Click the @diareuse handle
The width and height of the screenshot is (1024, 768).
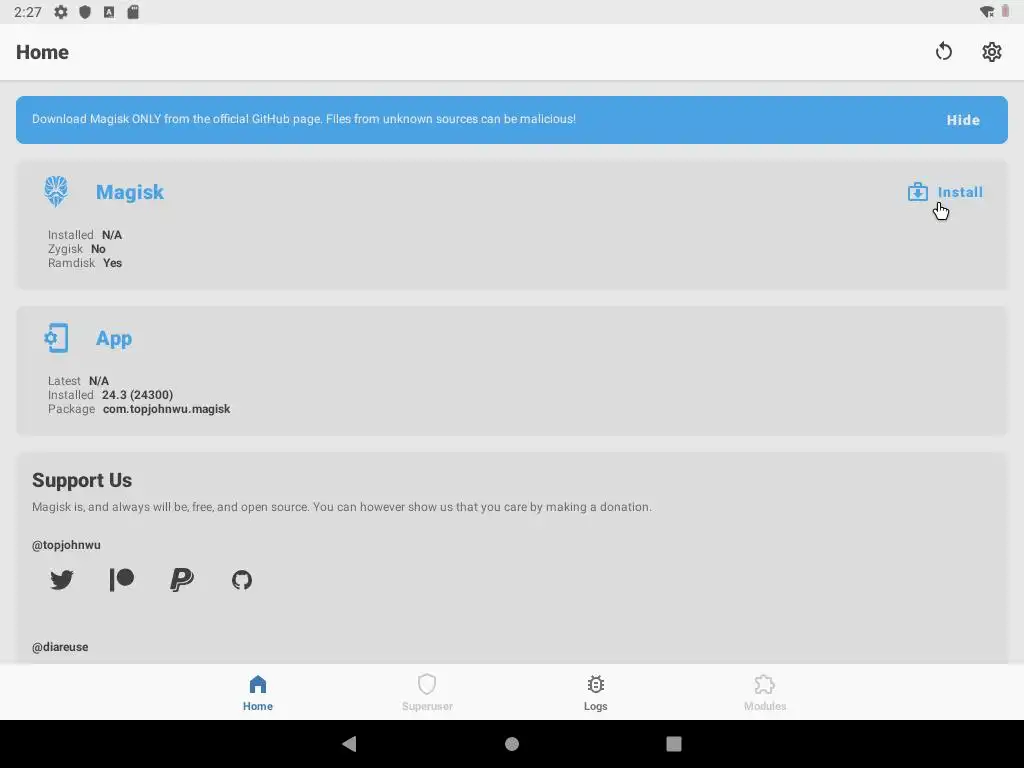coord(60,647)
